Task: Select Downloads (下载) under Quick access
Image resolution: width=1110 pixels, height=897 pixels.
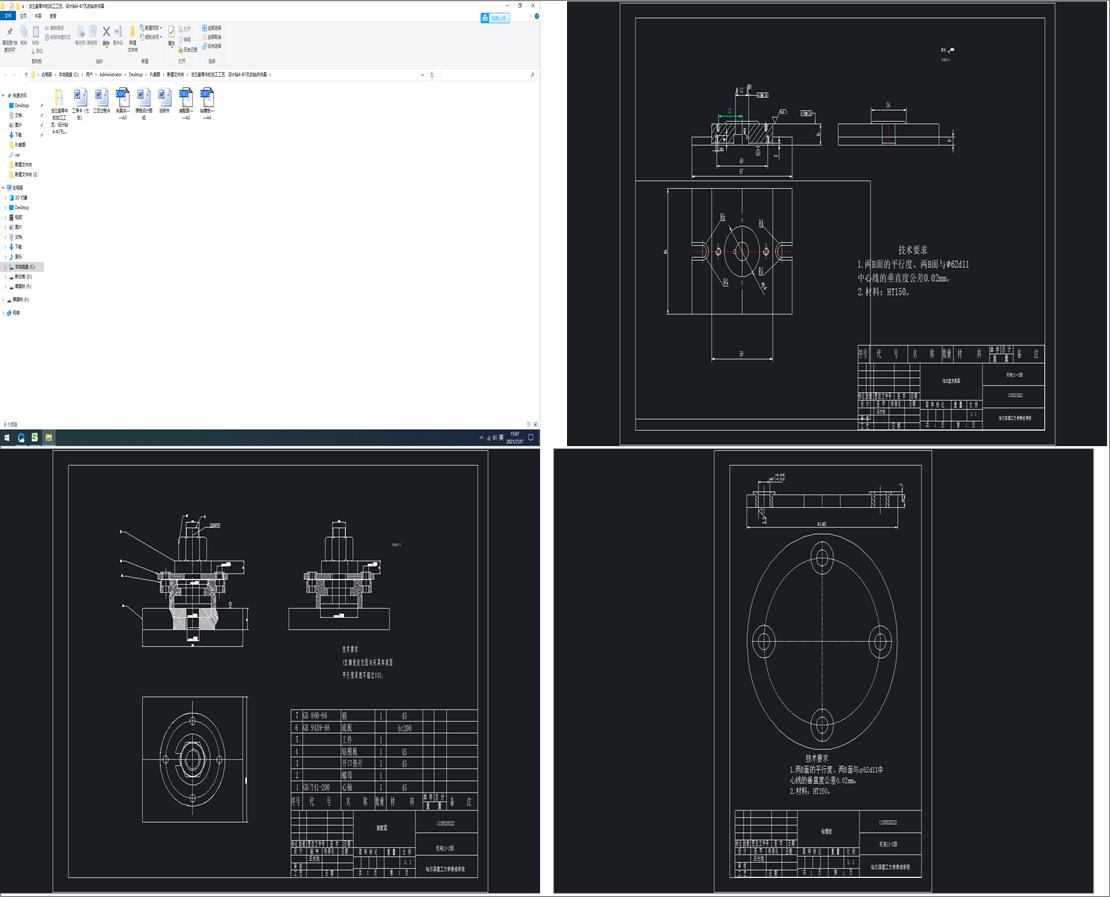Action: (x=16, y=135)
